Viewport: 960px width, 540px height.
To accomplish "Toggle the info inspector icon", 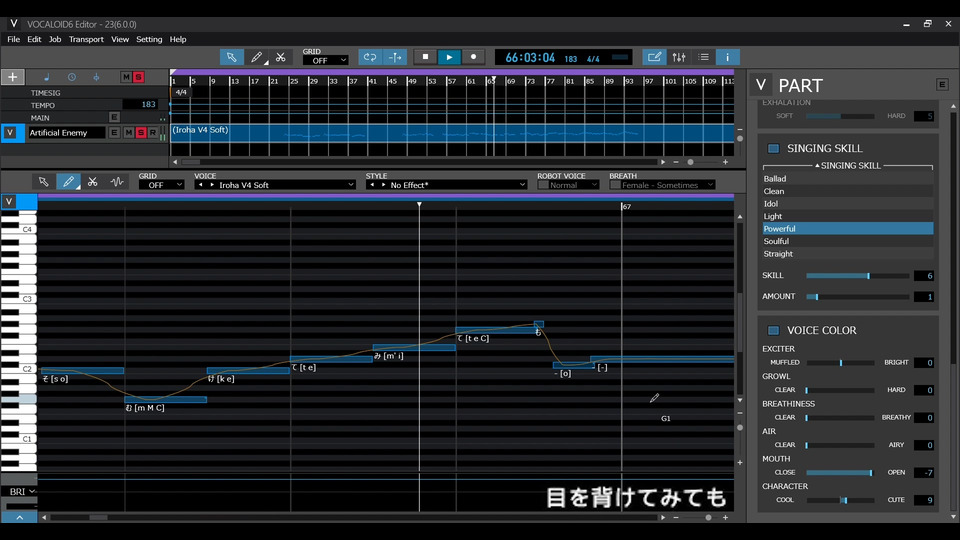I will (x=727, y=57).
